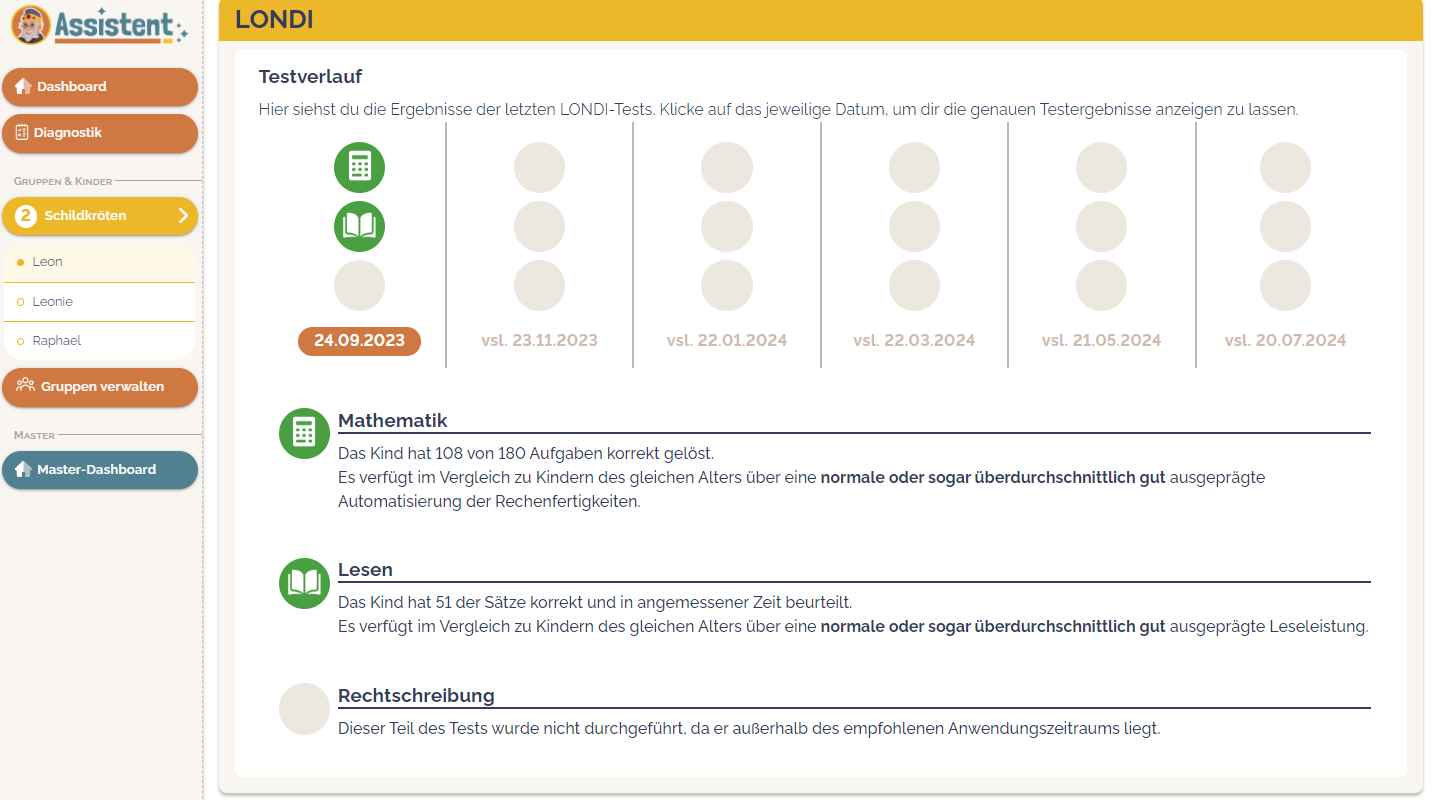Select child Leon in the list
The image size is (1433, 800).
pos(47,262)
